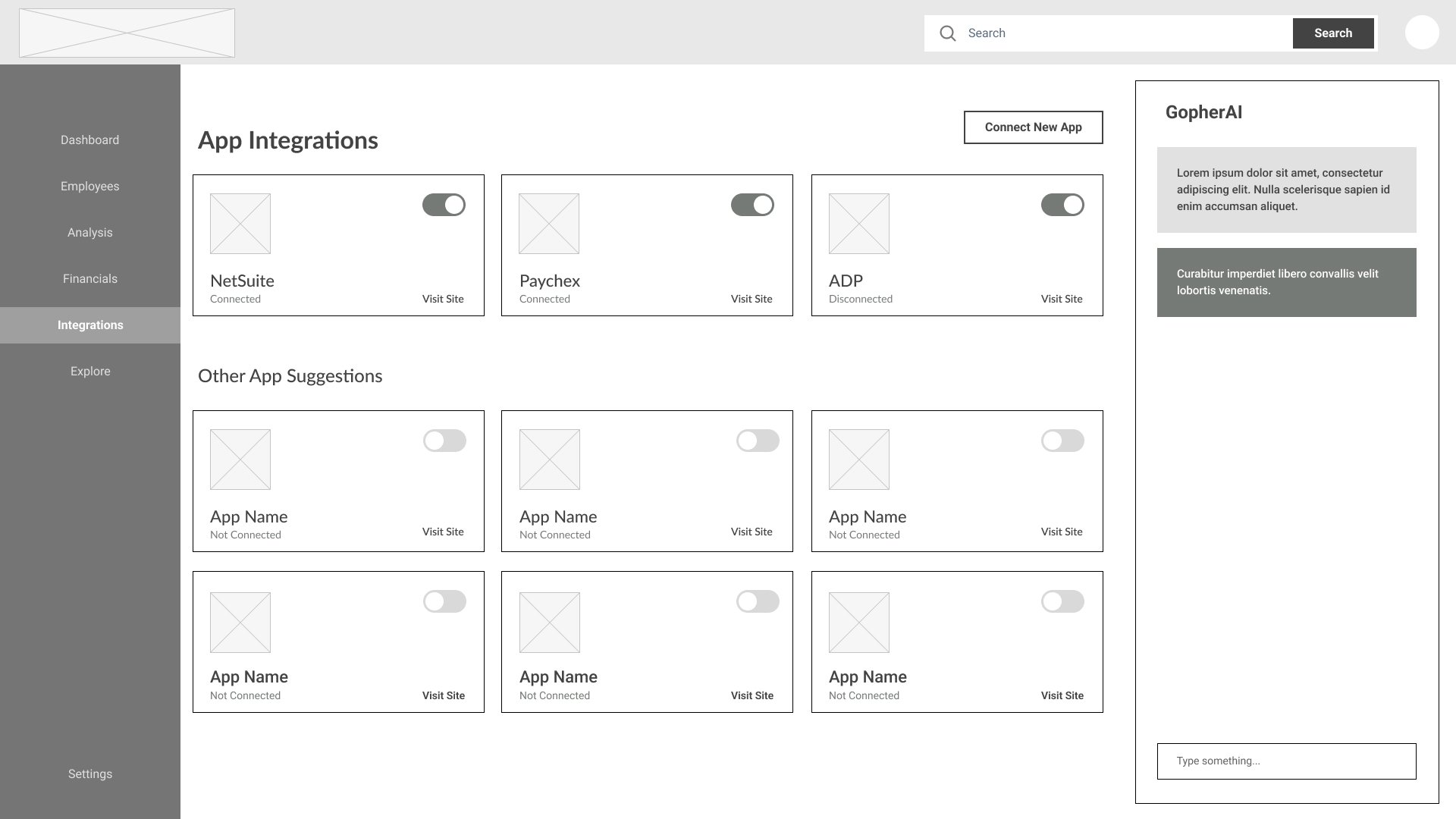Follow the Visit Site link for NetSuite
The height and width of the screenshot is (819, 1456).
(443, 299)
